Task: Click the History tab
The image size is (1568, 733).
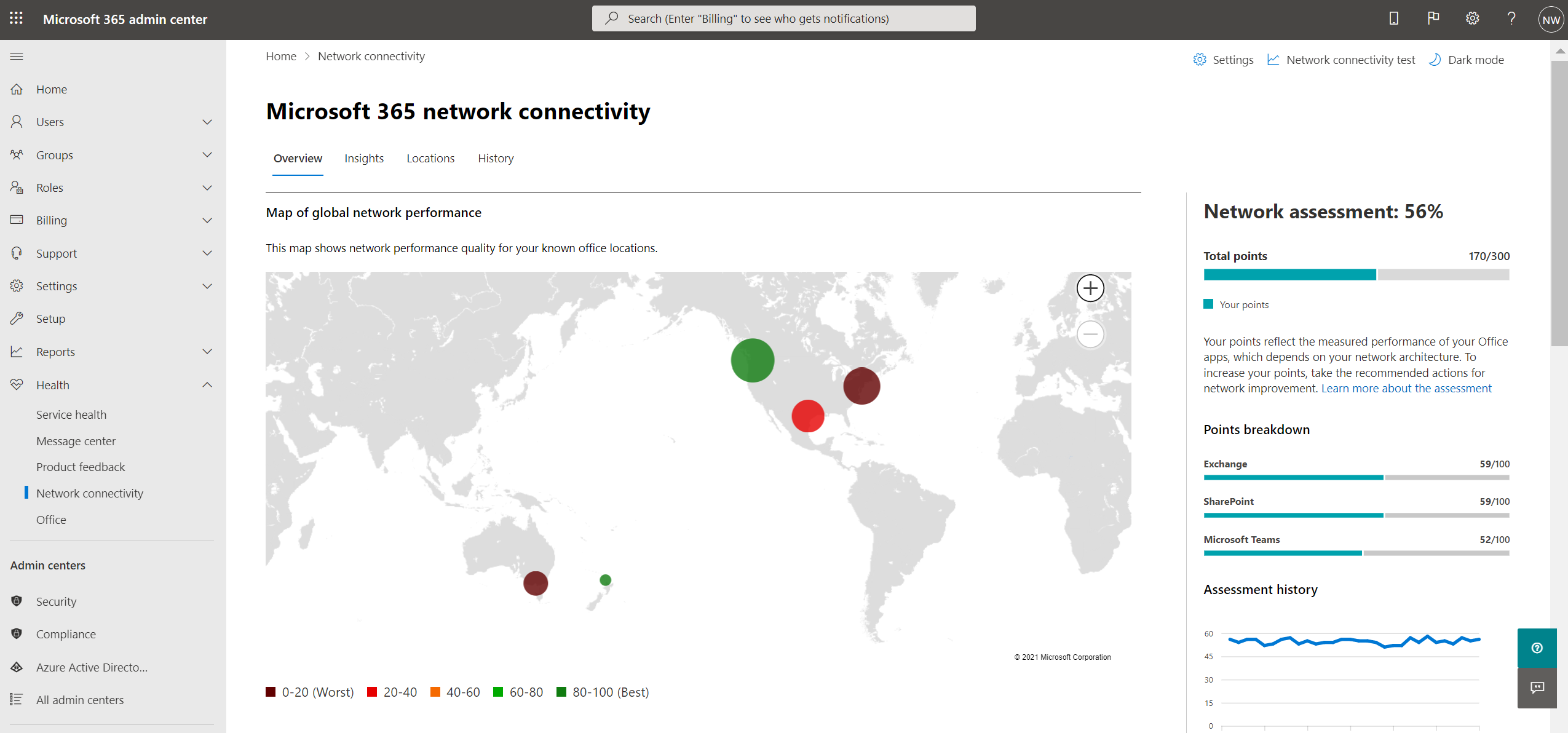Action: pyautogui.click(x=495, y=158)
